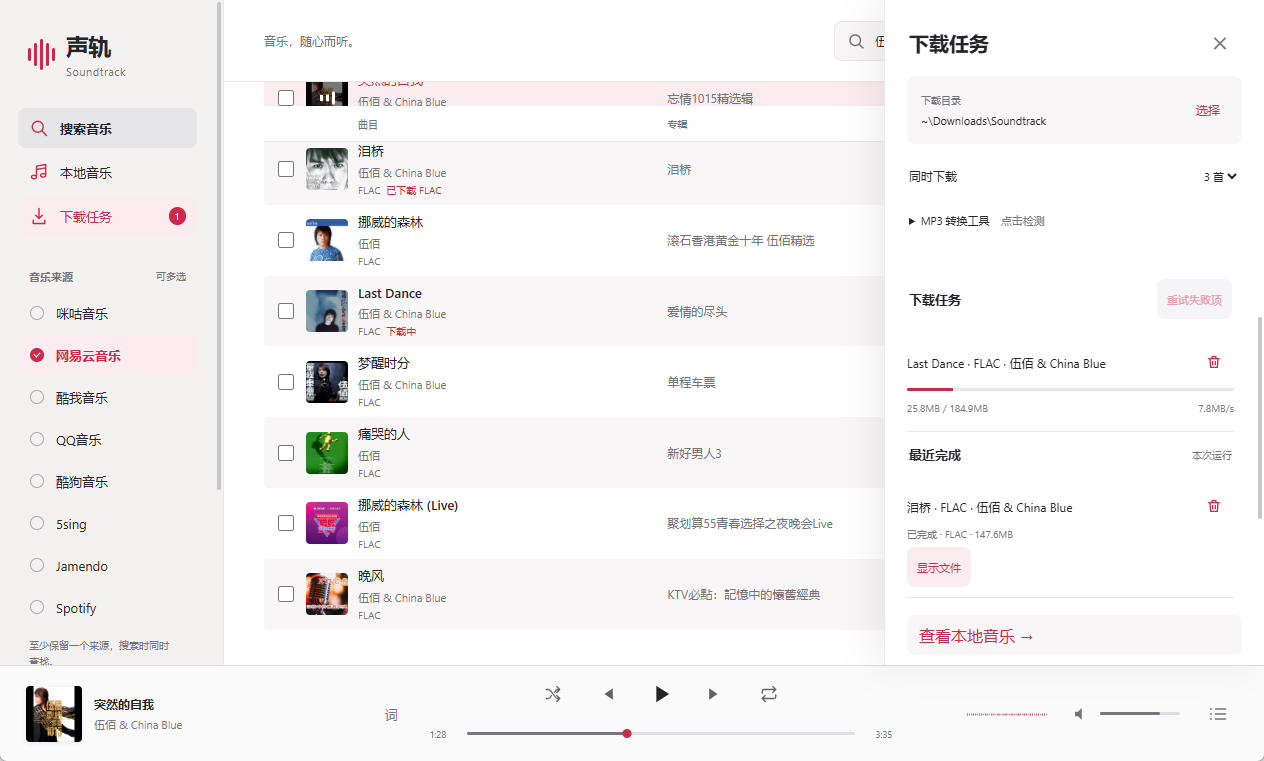Open the playlist queue icon
1264x761 pixels.
pos(1217,714)
